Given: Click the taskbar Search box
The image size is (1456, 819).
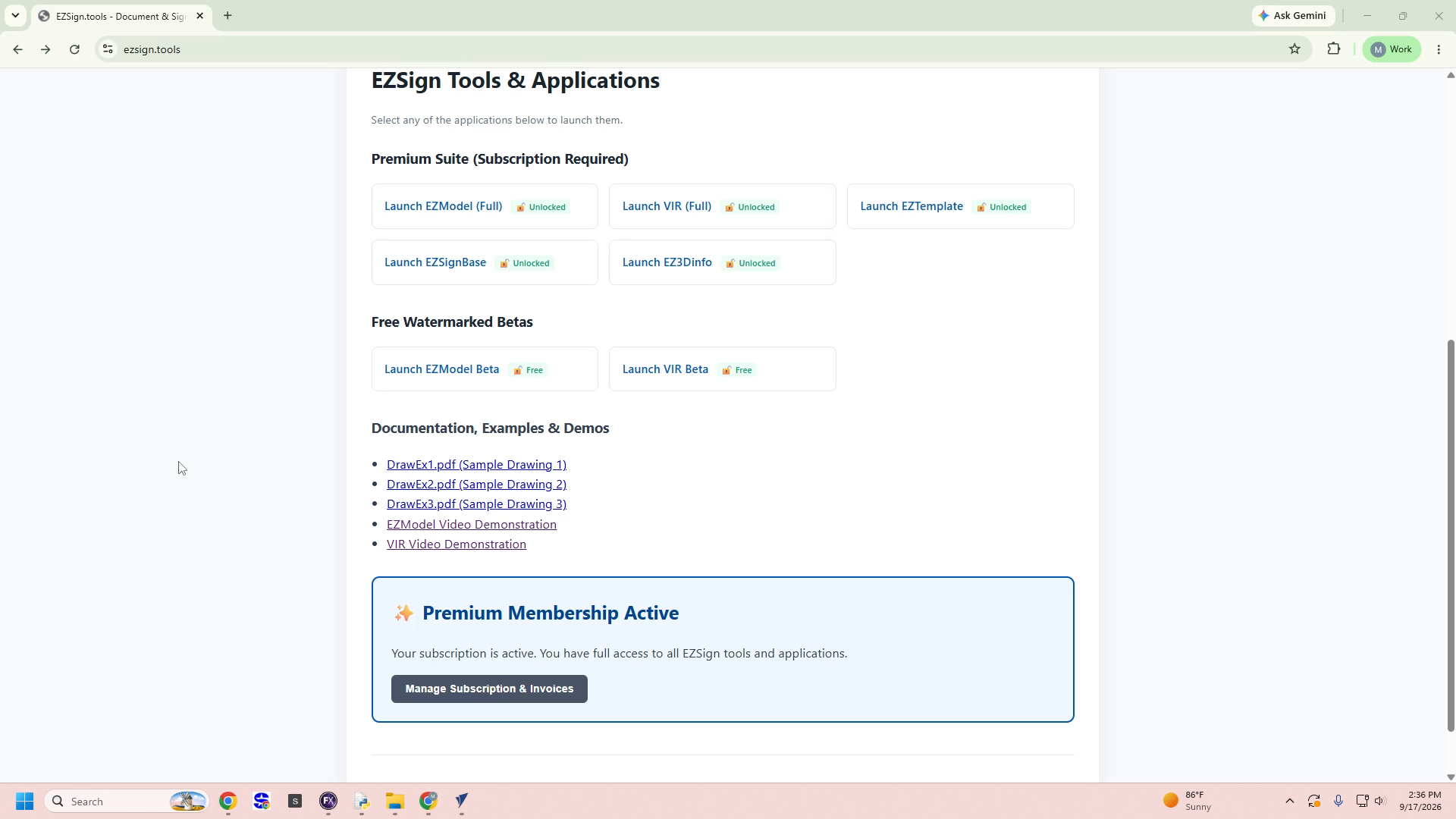Looking at the screenshot, I should click(x=127, y=802).
